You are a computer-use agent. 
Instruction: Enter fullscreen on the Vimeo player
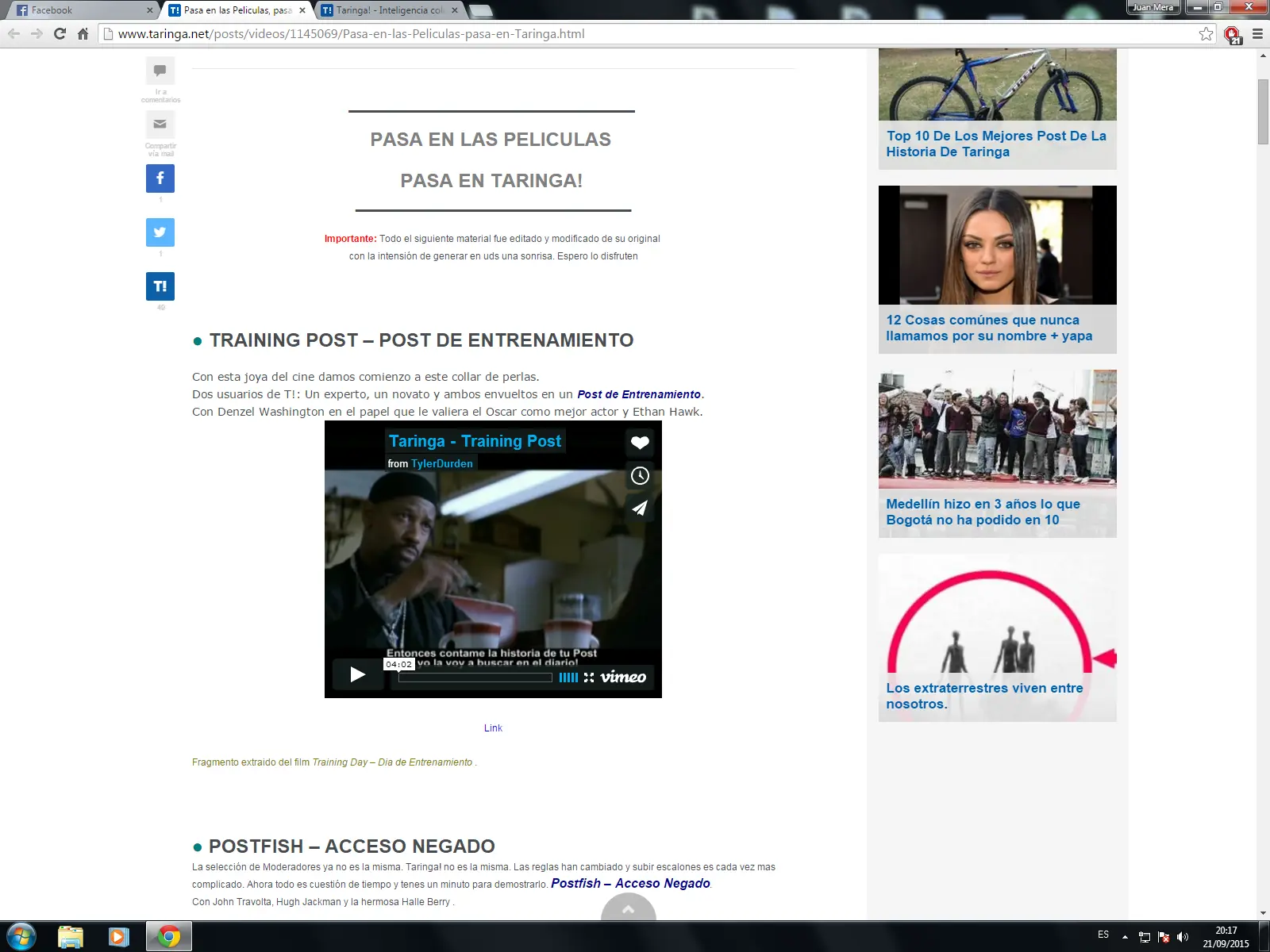coord(589,678)
